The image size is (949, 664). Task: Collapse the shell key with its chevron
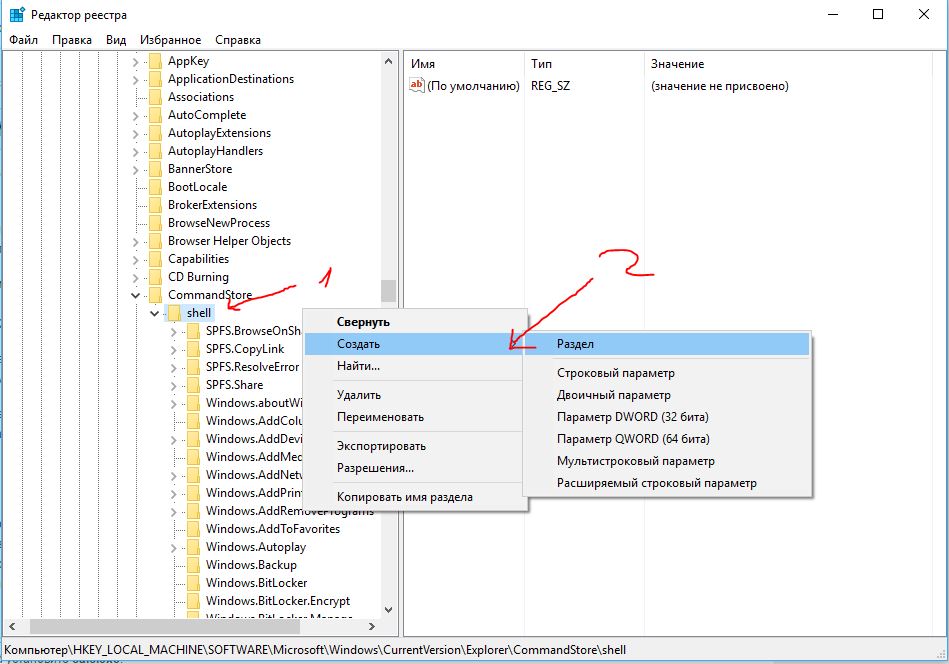pos(154,313)
